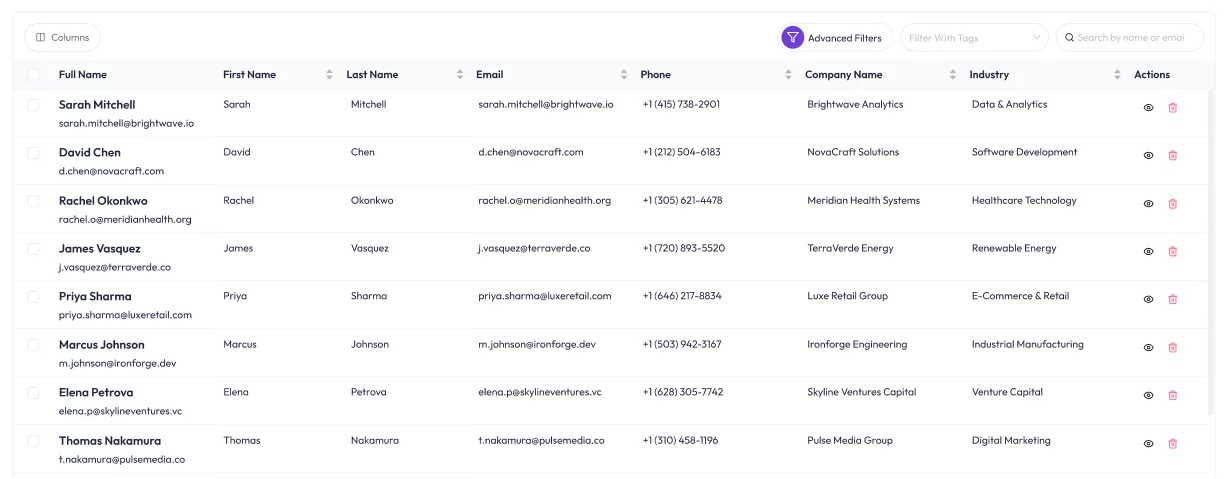Select phone number +1 (310) 458-1196
The image size is (1228, 479).
[680, 441]
